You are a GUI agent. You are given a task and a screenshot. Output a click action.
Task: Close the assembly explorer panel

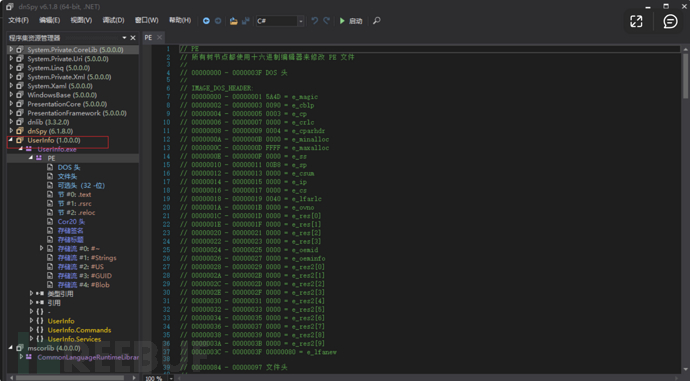133,38
